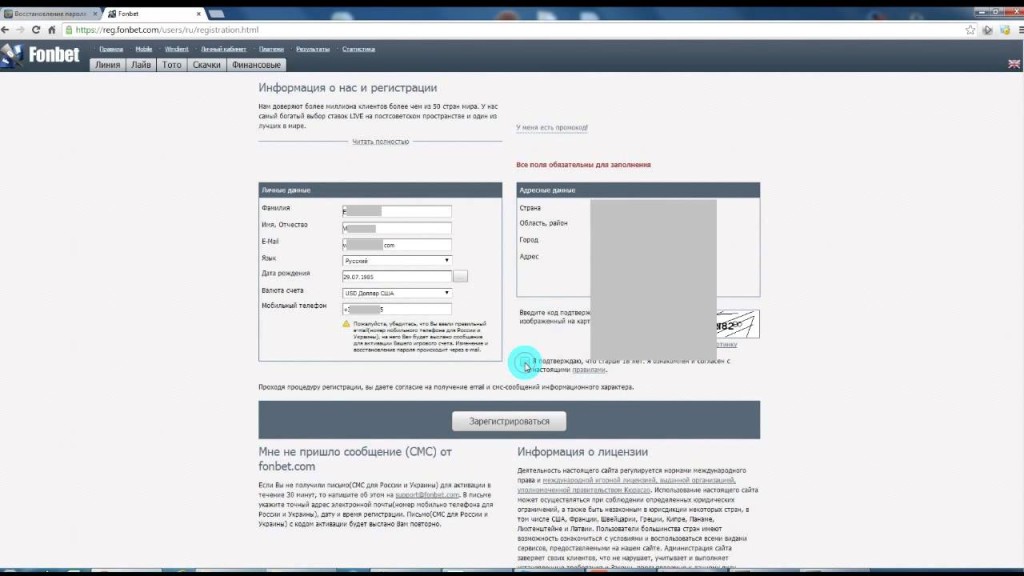1024x576 pixels.
Task: Open the Тото tab
Action: [172, 65]
